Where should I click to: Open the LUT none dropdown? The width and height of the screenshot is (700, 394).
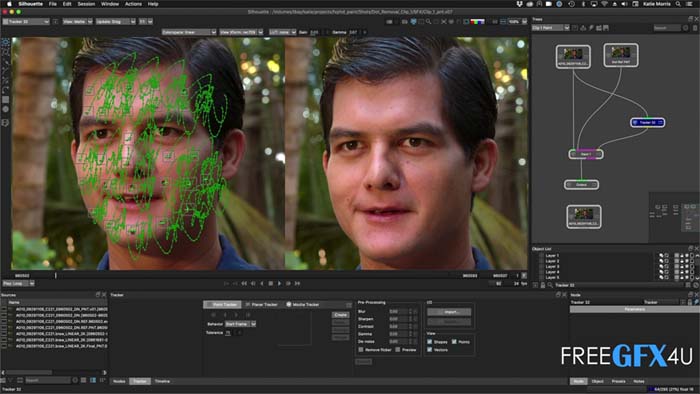pos(282,32)
